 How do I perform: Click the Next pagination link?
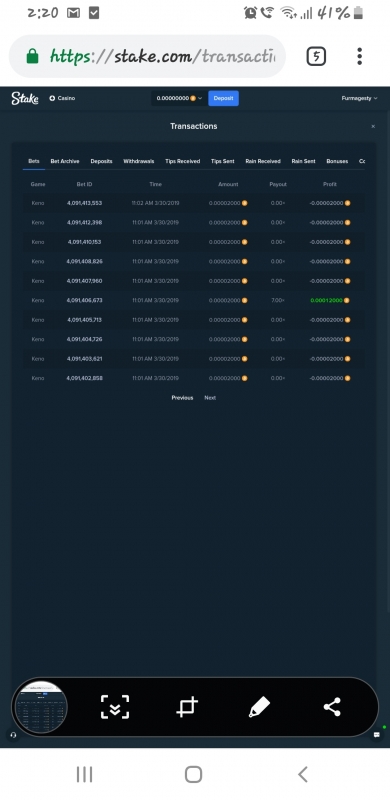[x=210, y=398]
